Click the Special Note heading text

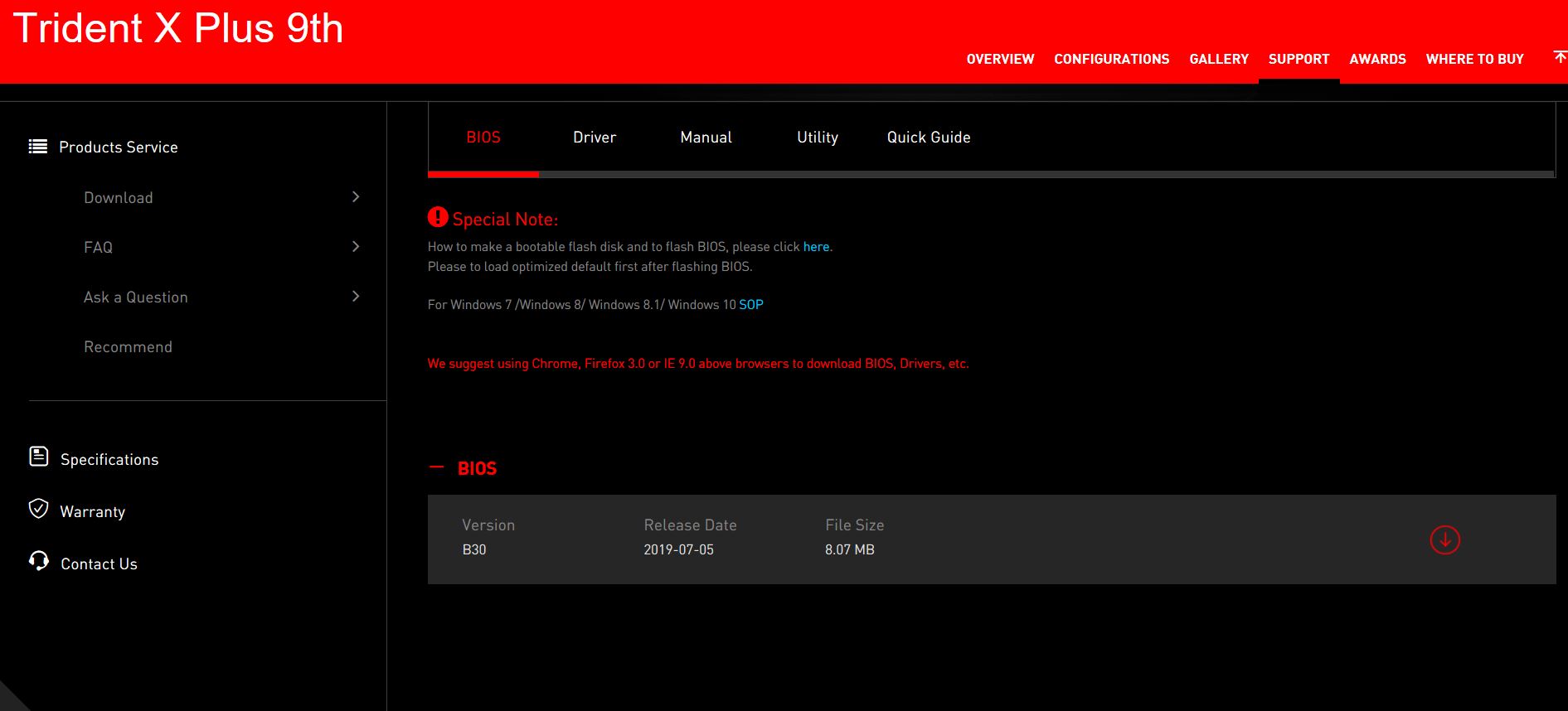click(505, 220)
